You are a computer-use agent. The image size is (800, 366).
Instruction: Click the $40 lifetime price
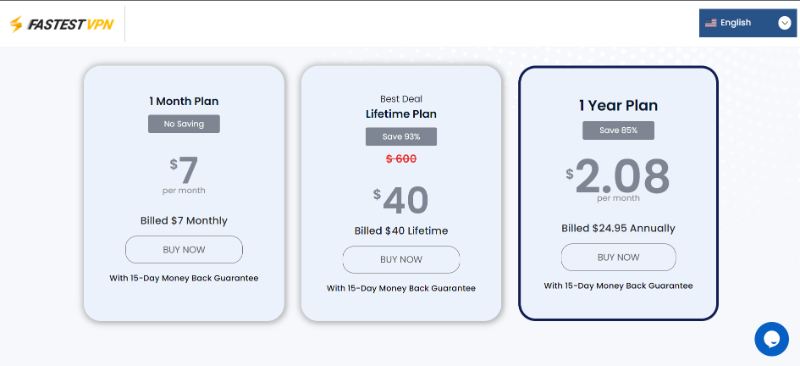pos(401,200)
